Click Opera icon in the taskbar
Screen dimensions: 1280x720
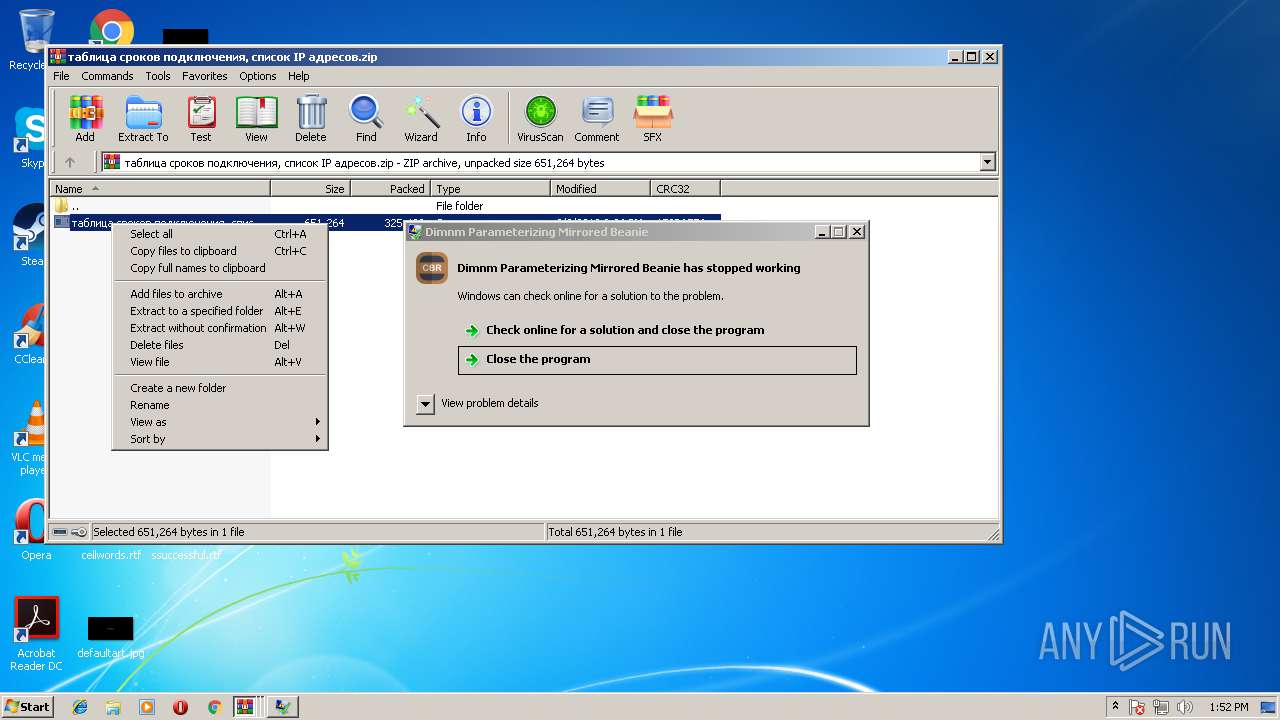pos(180,707)
